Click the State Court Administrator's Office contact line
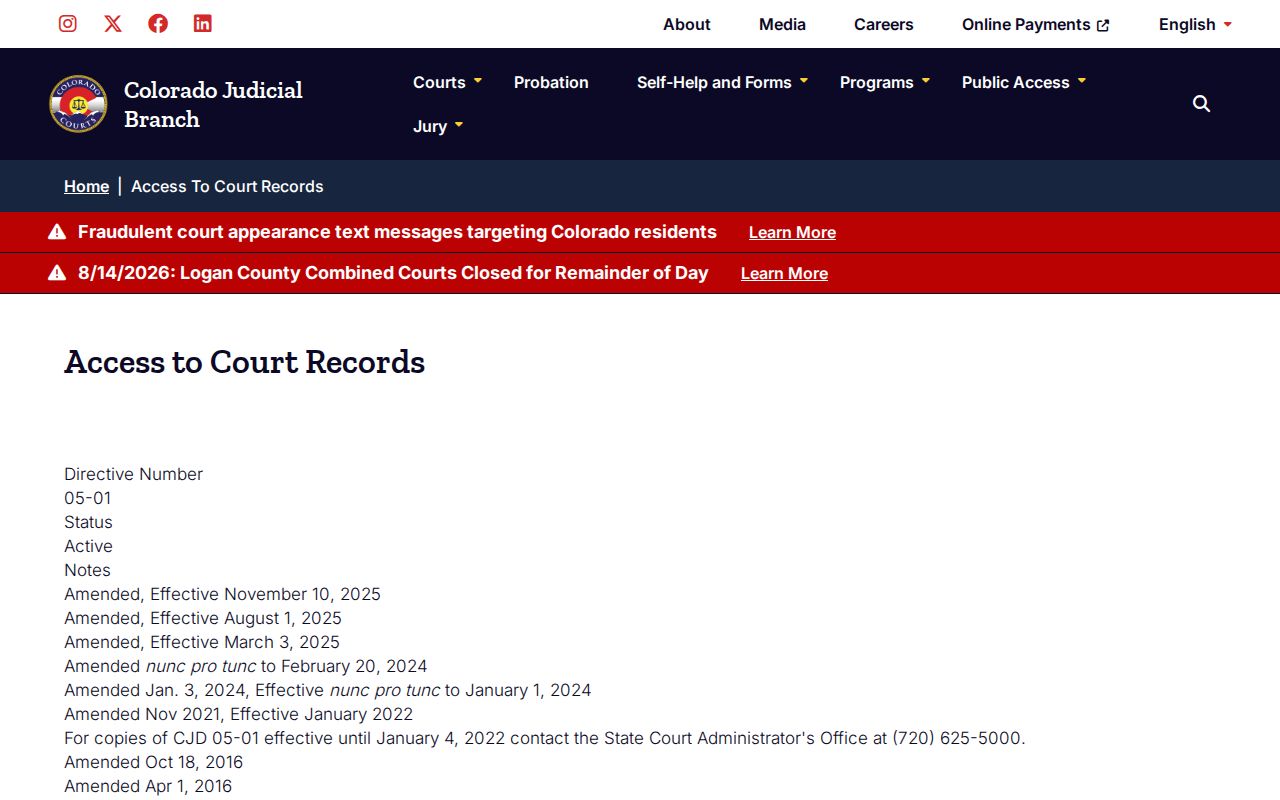The image size is (1280, 800). [x=545, y=738]
